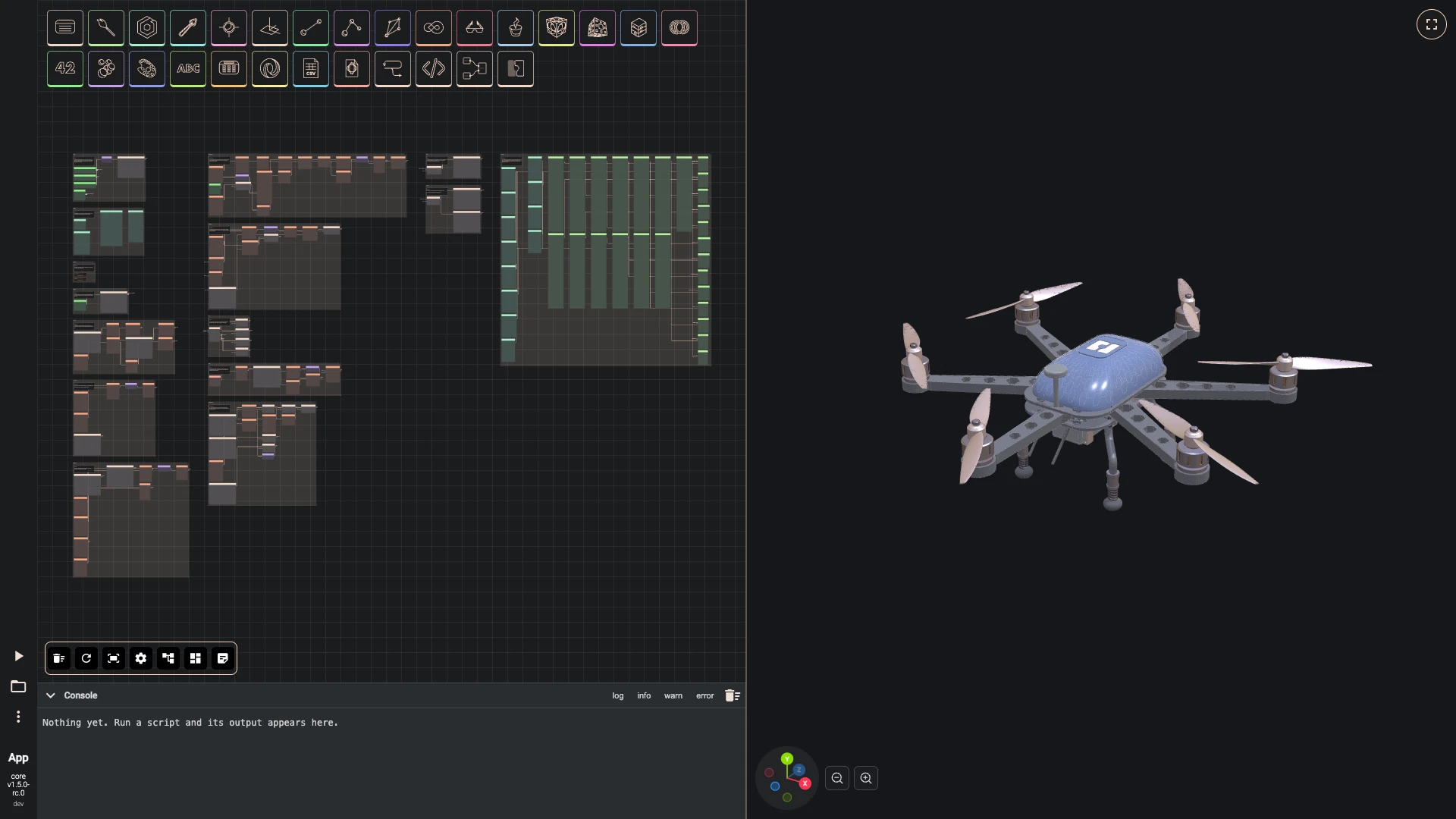Click the dashboard grid layout button
1456x819 pixels.
tap(196, 658)
